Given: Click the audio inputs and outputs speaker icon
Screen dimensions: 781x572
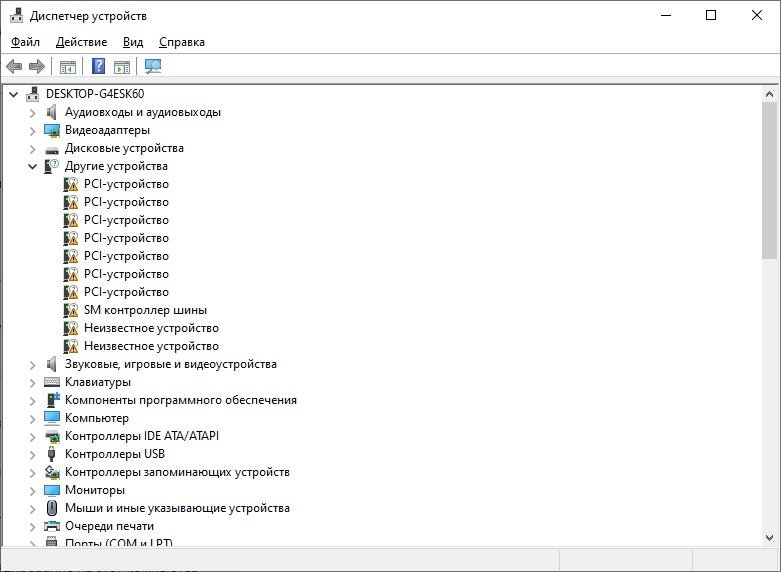Looking at the screenshot, I should click(51, 112).
